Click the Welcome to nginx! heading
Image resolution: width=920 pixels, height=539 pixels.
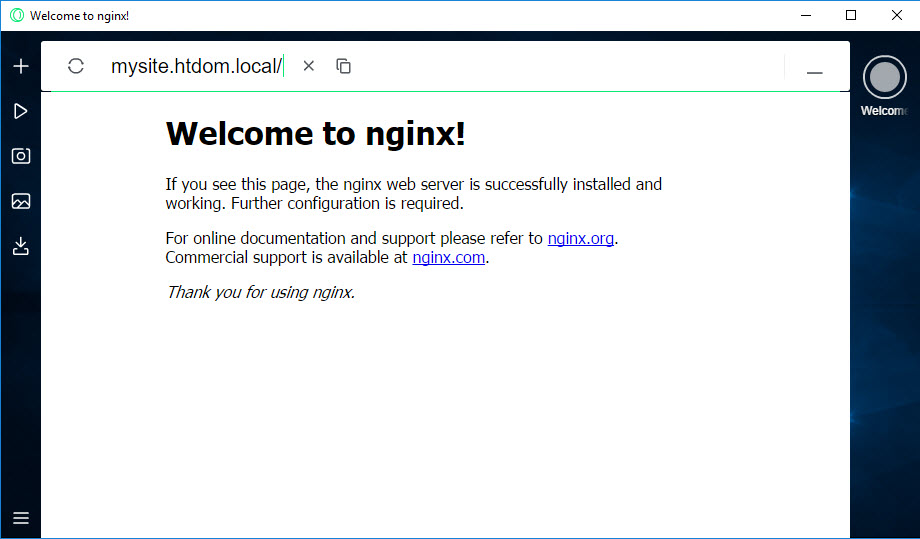tap(316, 134)
